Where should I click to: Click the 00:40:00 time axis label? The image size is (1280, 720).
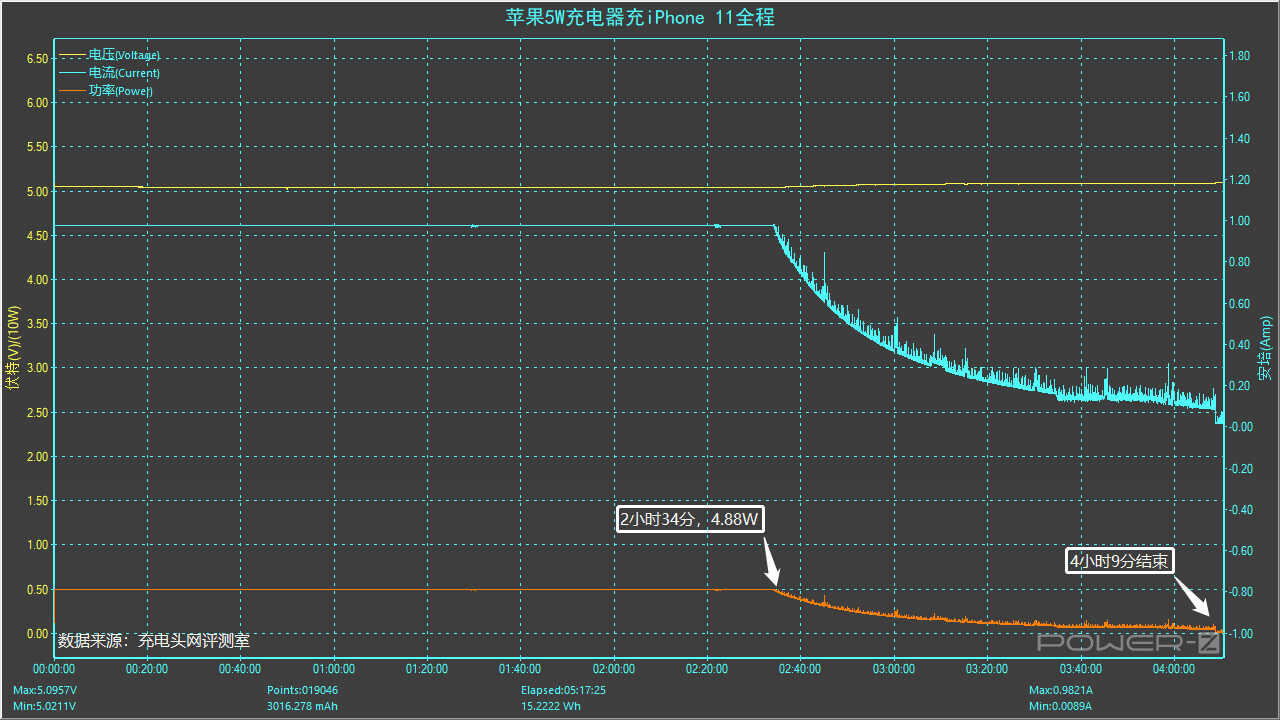(241, 669)
